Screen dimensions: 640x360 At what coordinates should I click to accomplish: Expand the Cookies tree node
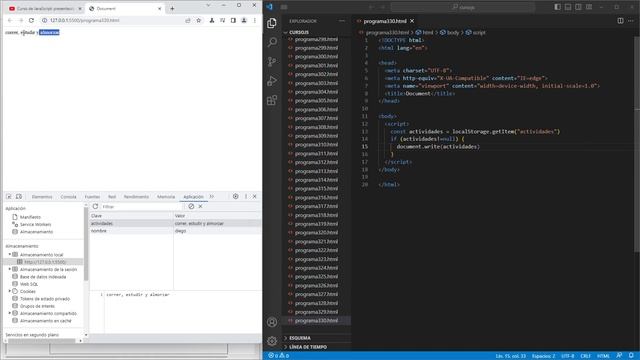(x=10, y=291)
